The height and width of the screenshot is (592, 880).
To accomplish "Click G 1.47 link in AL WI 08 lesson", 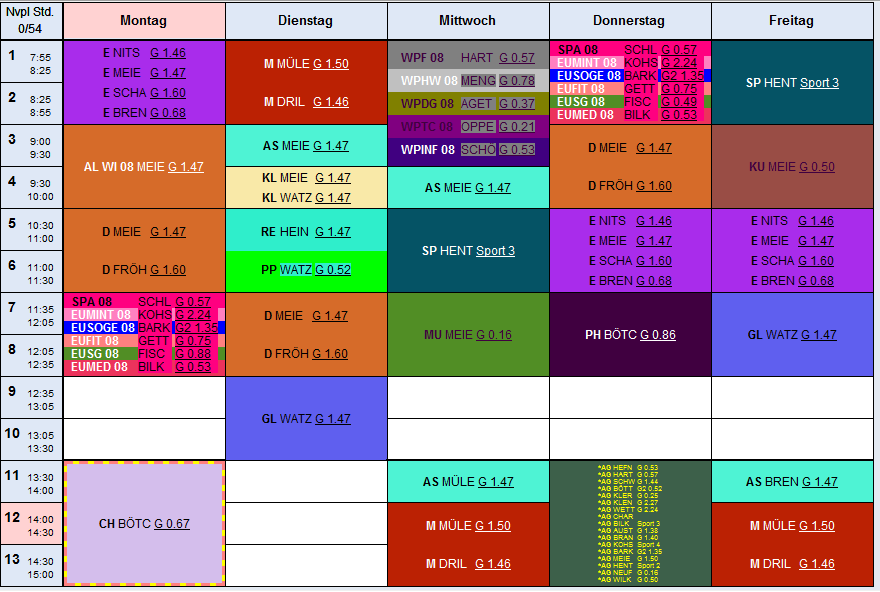I will click(x=185, y=167).
